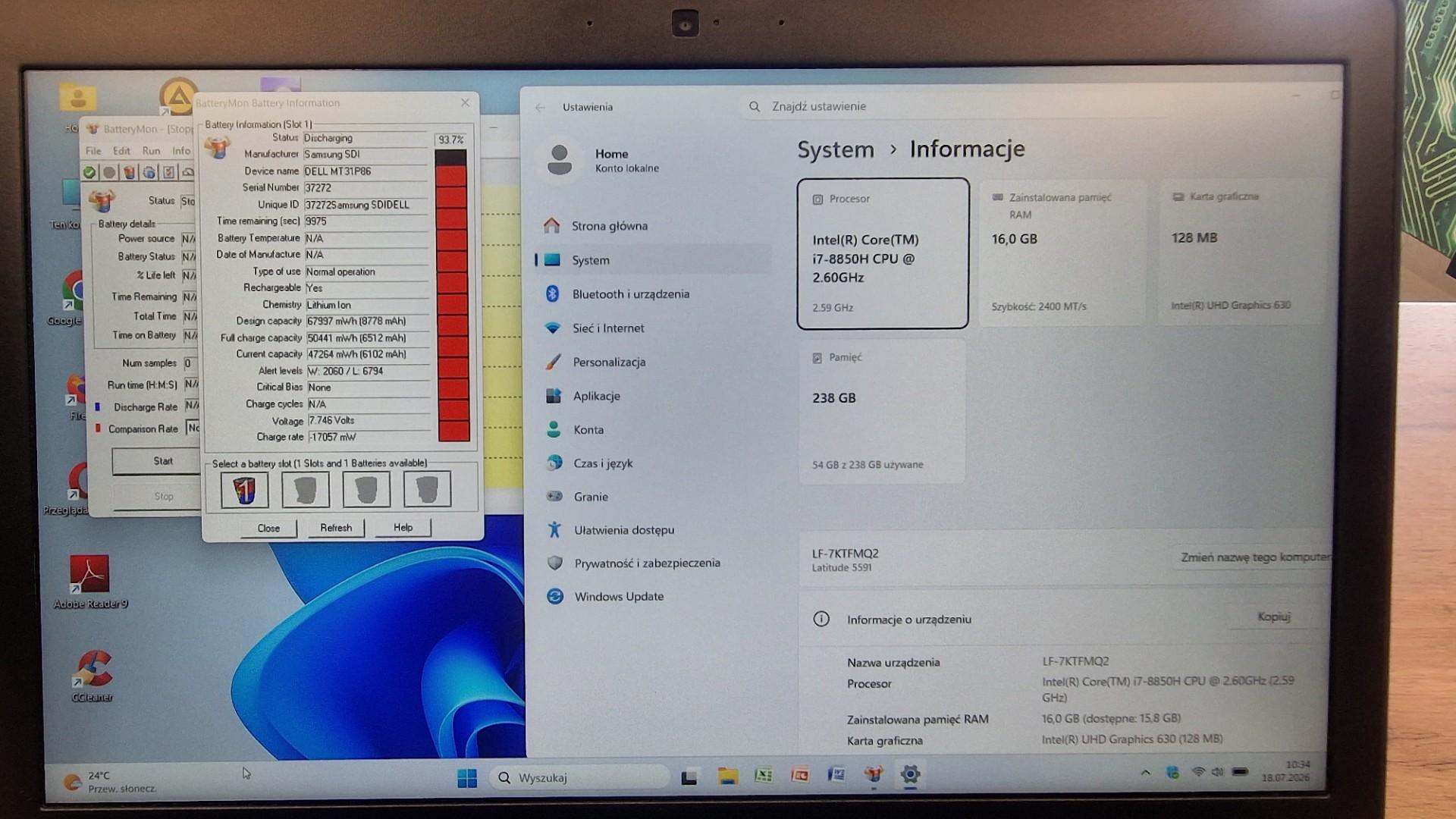
Task: Select the Karta graficzna card
Action: (1241, 253)
